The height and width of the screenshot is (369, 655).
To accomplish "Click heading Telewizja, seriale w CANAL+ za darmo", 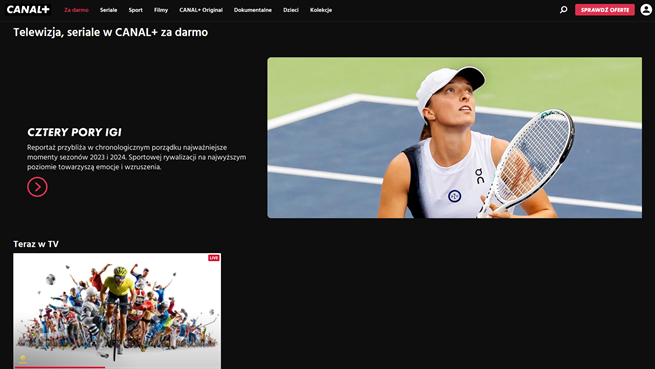I will click(x=110, y=33).
